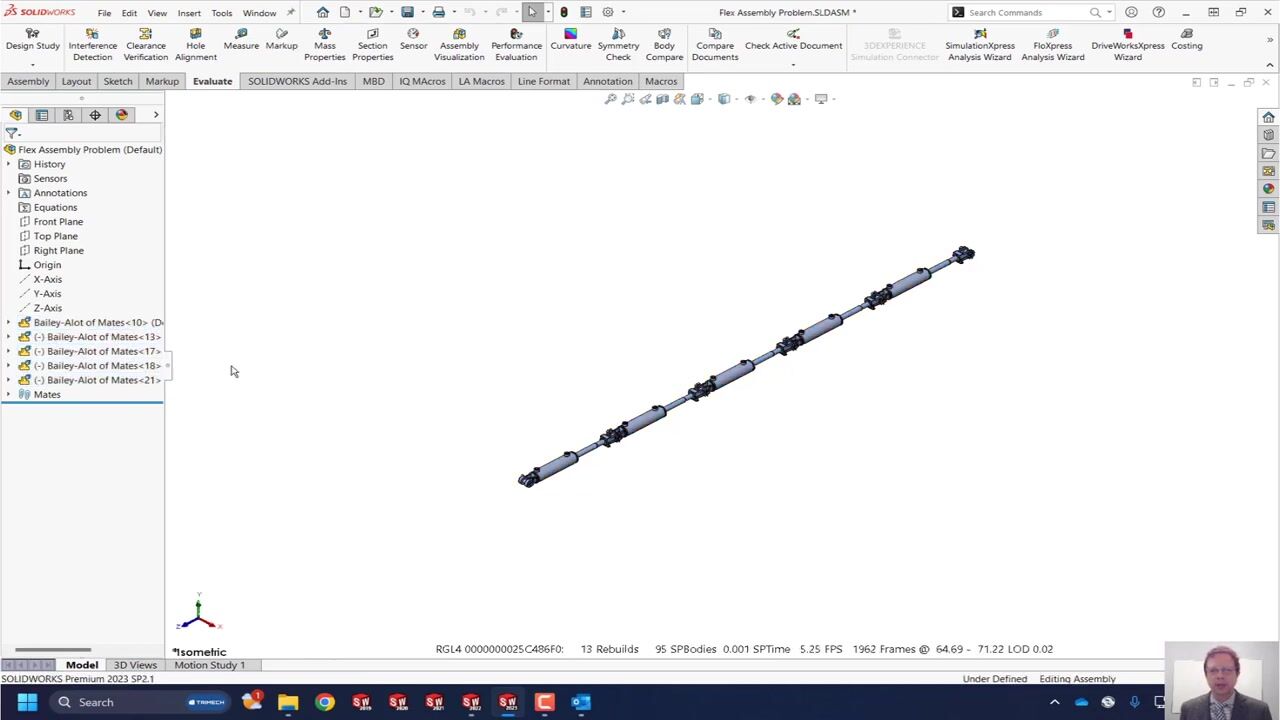Open Mass Properties

coord(324,45)
